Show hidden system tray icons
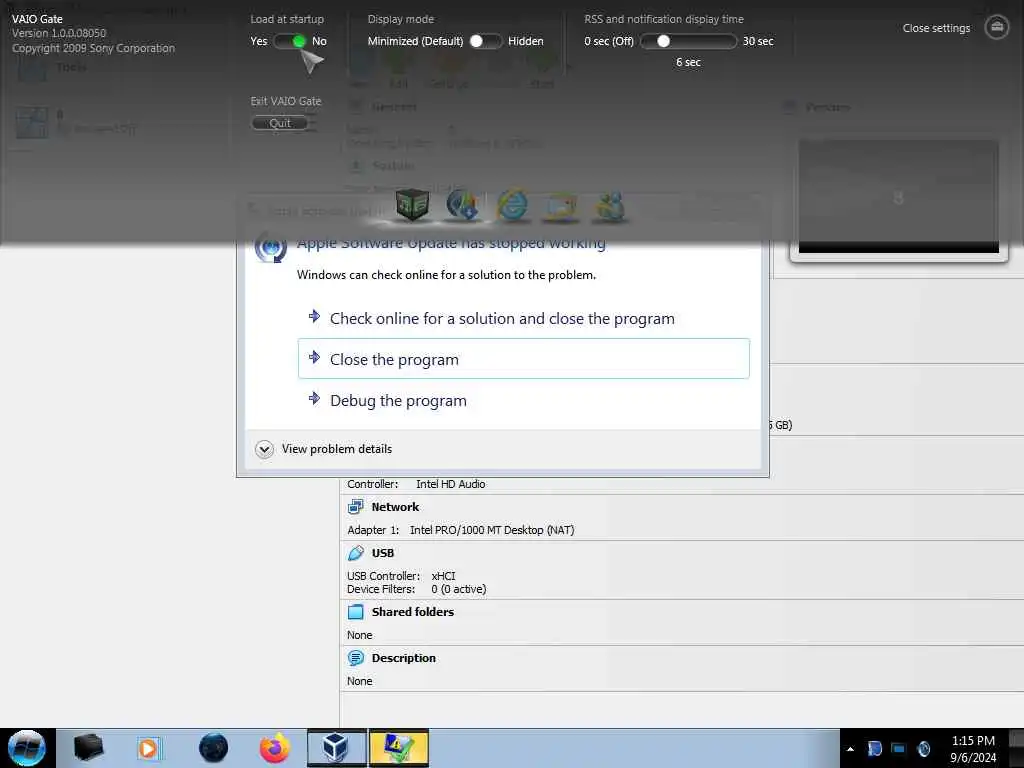1024x768 pixels. [850, 749]
